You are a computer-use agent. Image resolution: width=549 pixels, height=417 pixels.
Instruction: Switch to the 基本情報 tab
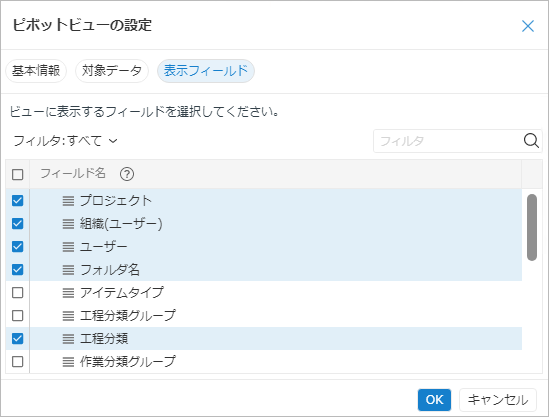[x=36, y=71]
